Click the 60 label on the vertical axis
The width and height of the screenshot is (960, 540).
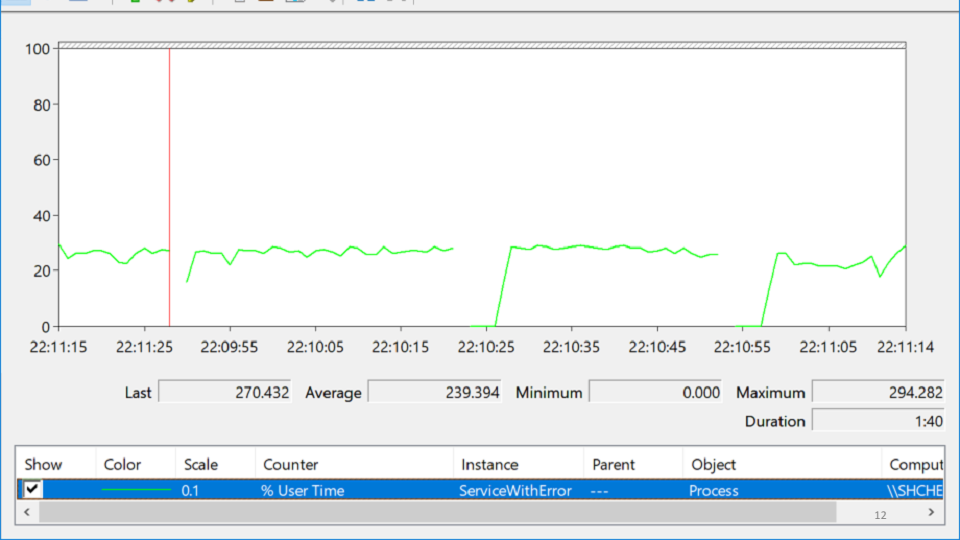point(42,160)
